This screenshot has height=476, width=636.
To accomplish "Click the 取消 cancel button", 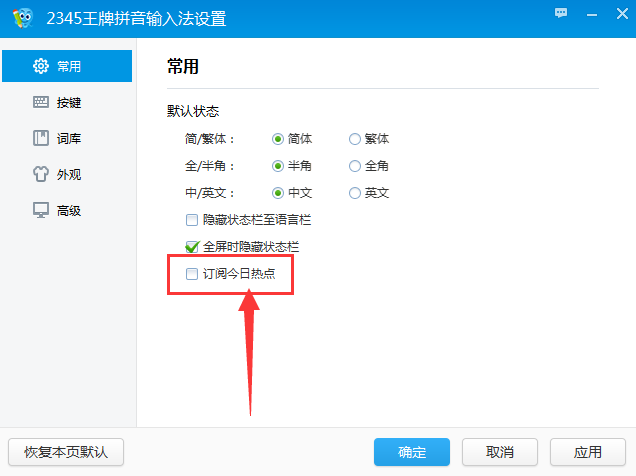I will tap(500, 452).
